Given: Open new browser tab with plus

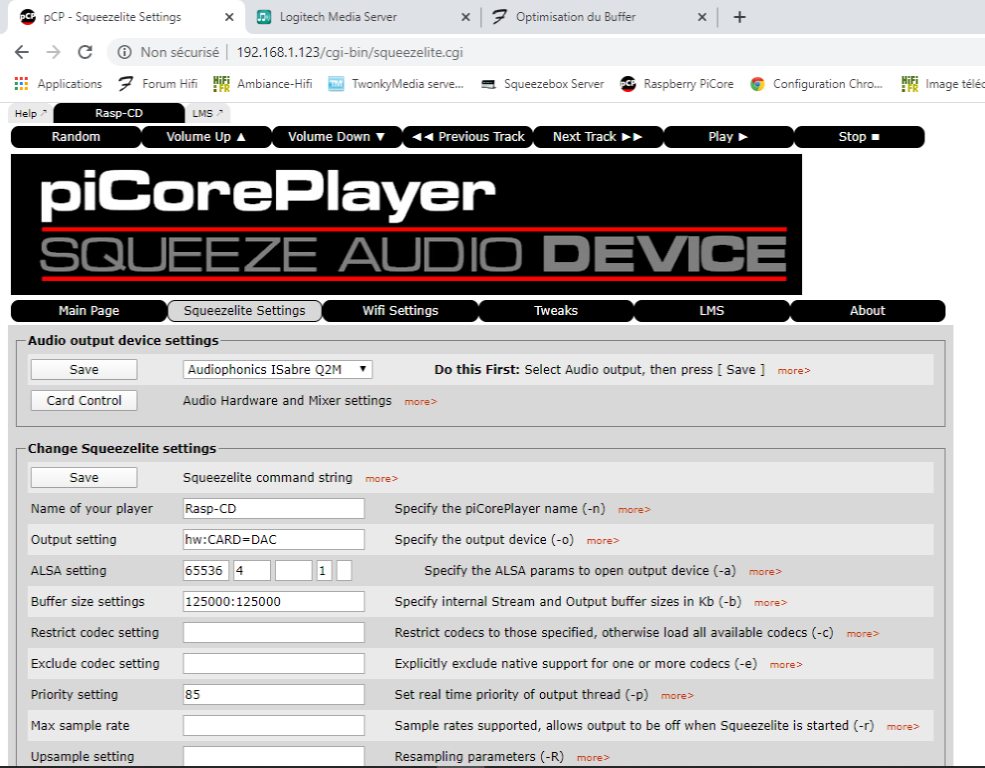Looking at the screenshot, I should pyautogui.click(x=739, y=17).
